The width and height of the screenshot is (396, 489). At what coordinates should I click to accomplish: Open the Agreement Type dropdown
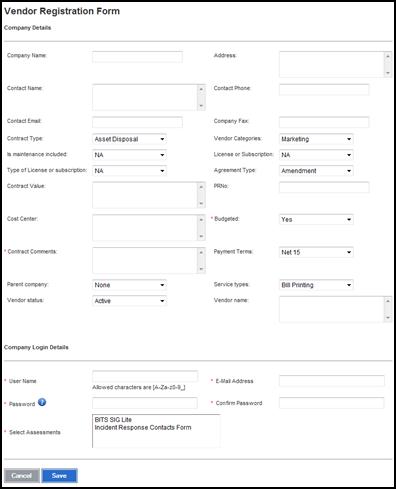(316, 171)
